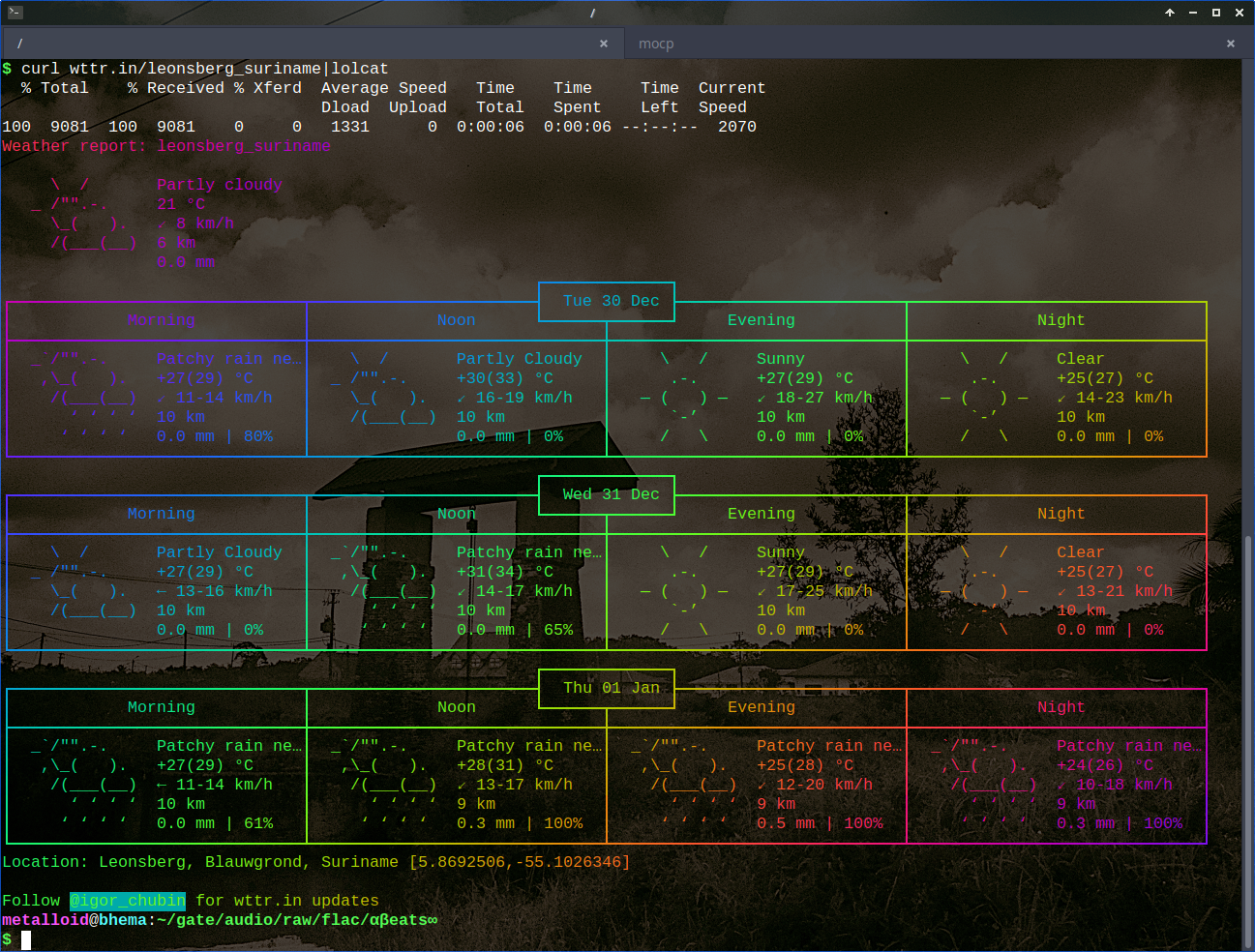Click the "Tue 30 Dec" date header
This screenshot has height=952, width=1255.
point(611,301)
